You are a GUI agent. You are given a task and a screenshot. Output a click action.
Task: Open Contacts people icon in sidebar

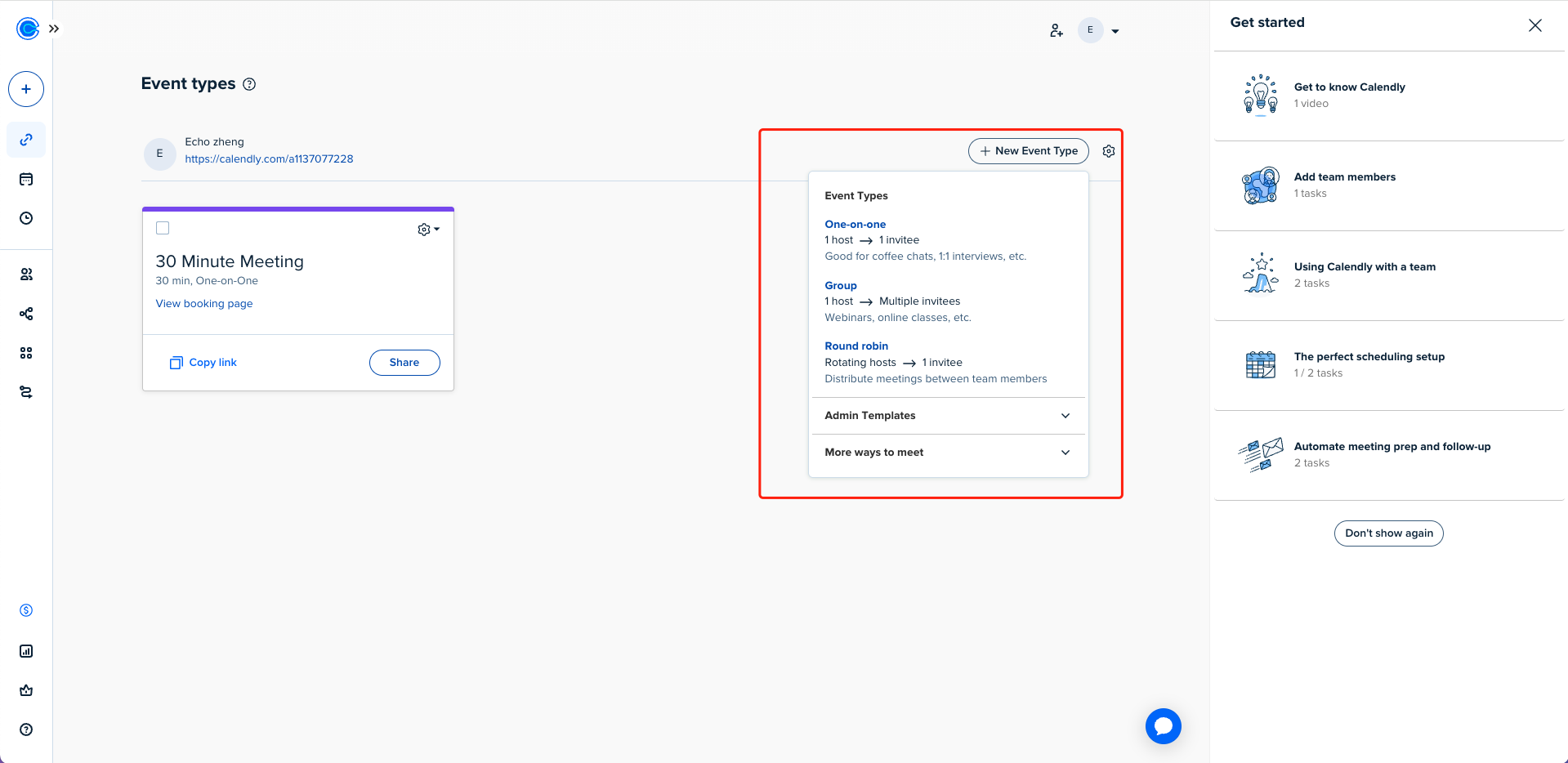pyautogui.click(x=26, y=274)
